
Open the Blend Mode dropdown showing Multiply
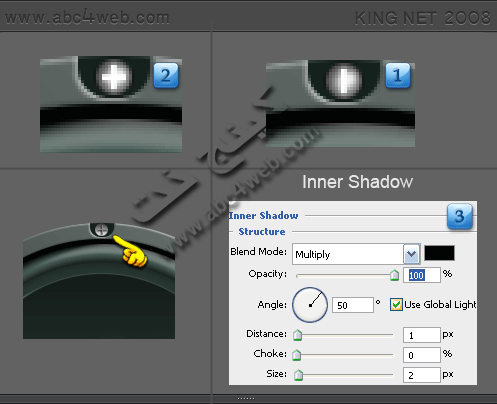[356, 254]
